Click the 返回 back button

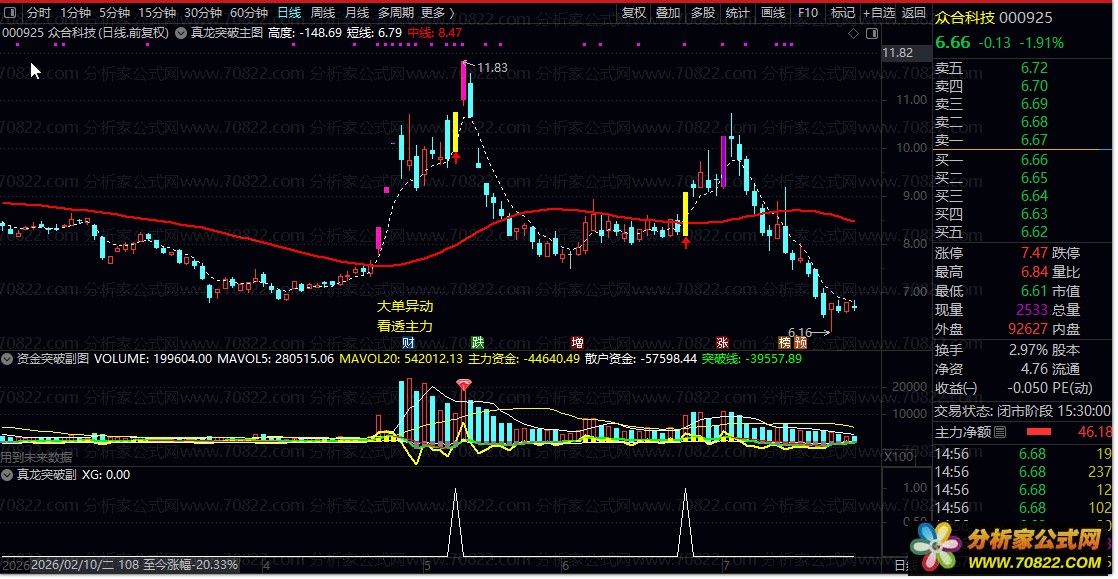[913, 12]
